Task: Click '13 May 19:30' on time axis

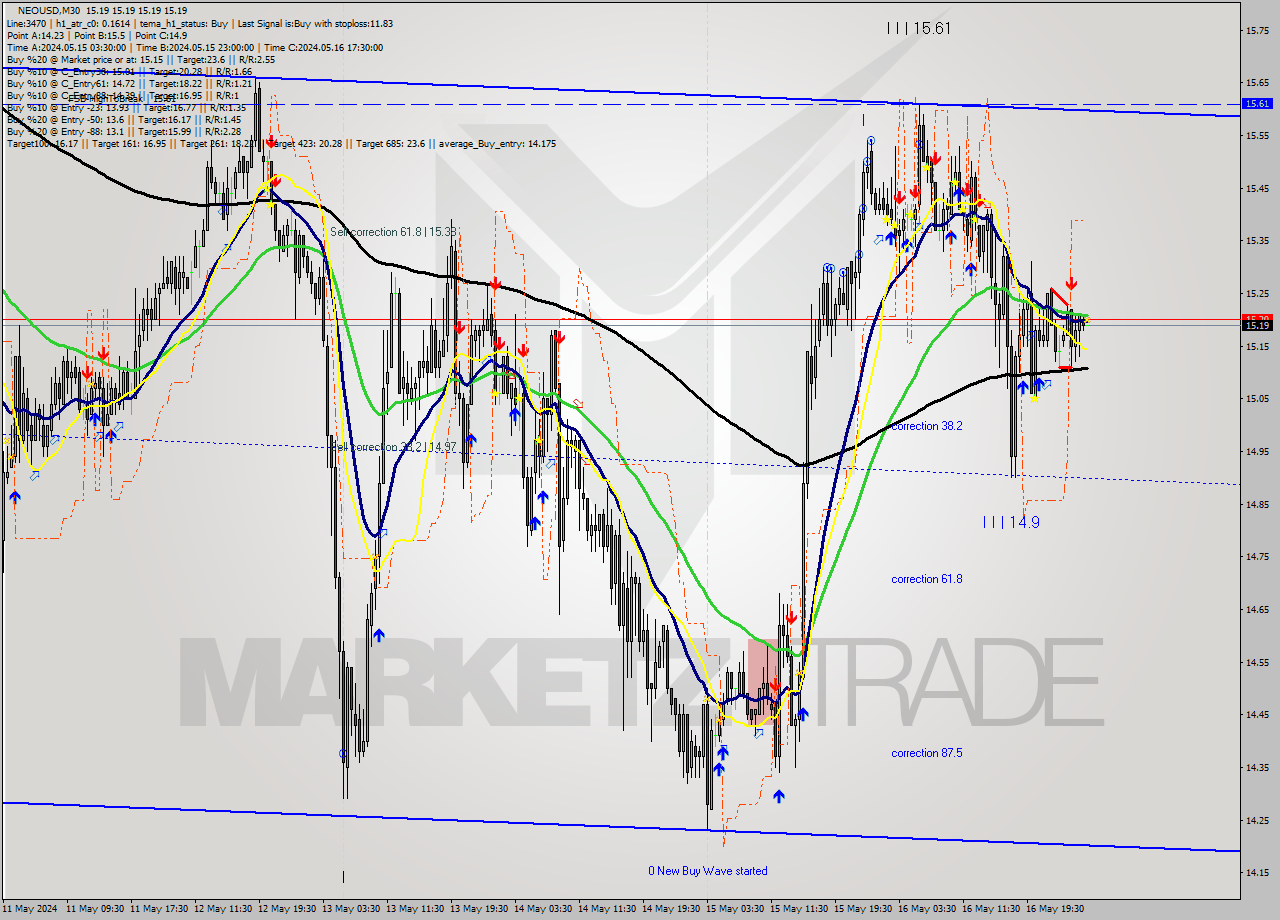Action: [479, 909]
